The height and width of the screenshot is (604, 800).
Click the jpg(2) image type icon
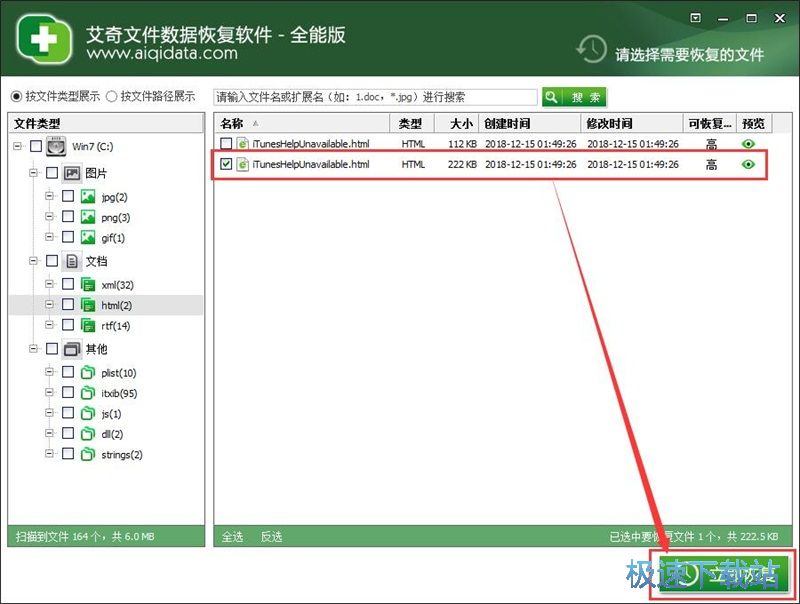point(88,197)
